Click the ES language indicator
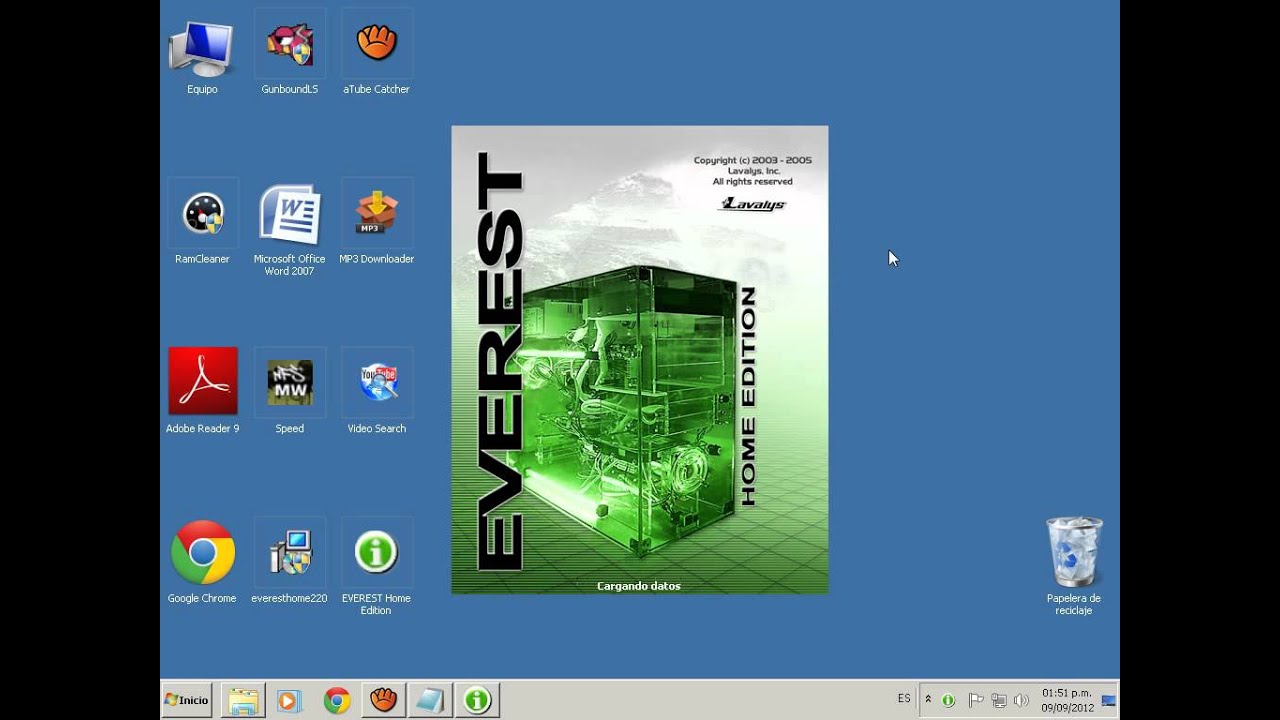 (904, 699)
